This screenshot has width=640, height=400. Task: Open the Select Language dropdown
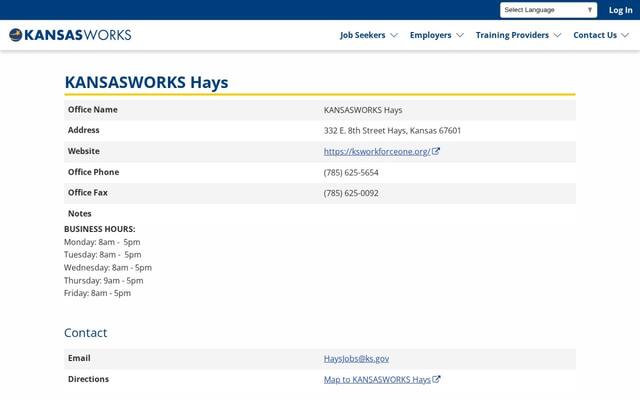pyautogui.click(x=548, y=10)
